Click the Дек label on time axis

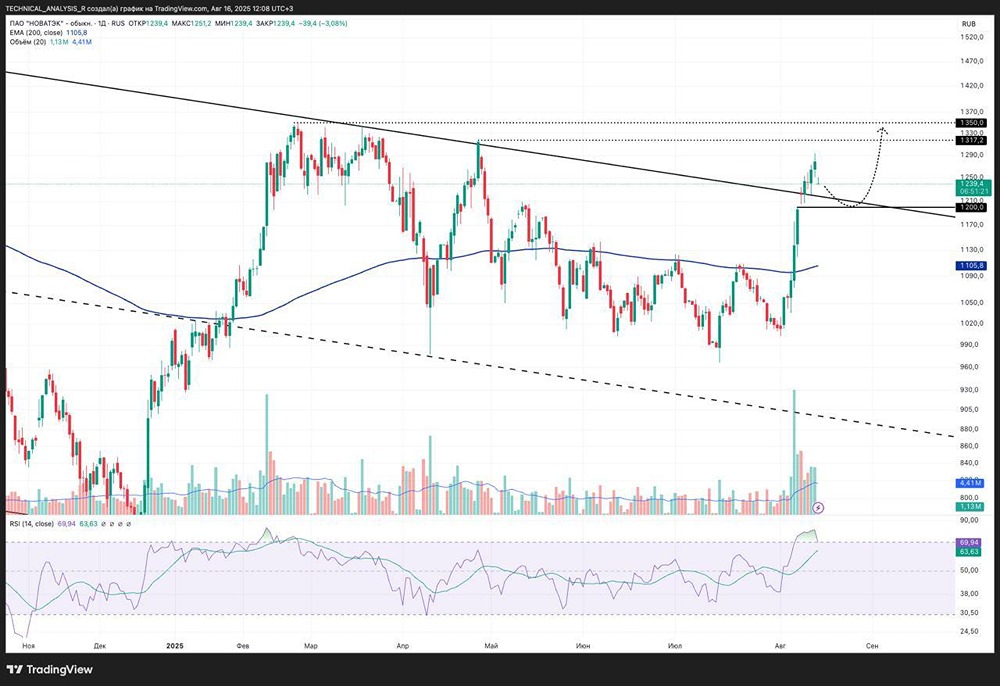click(x=99, y=646)
